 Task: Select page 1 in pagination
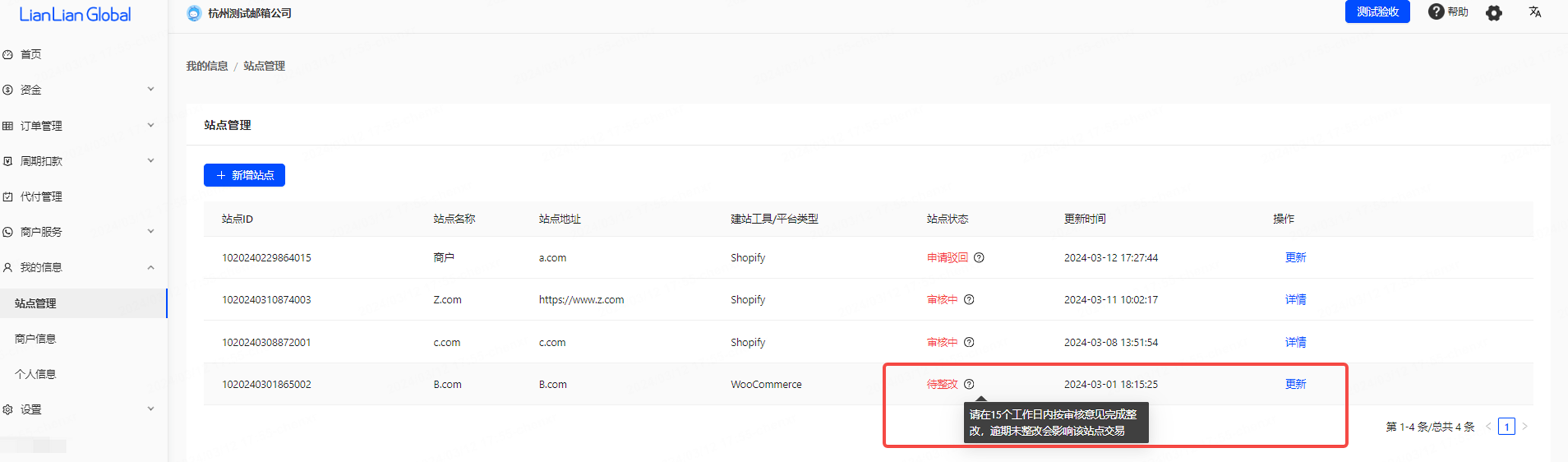pyautogui.click(x=1506, y=427)
